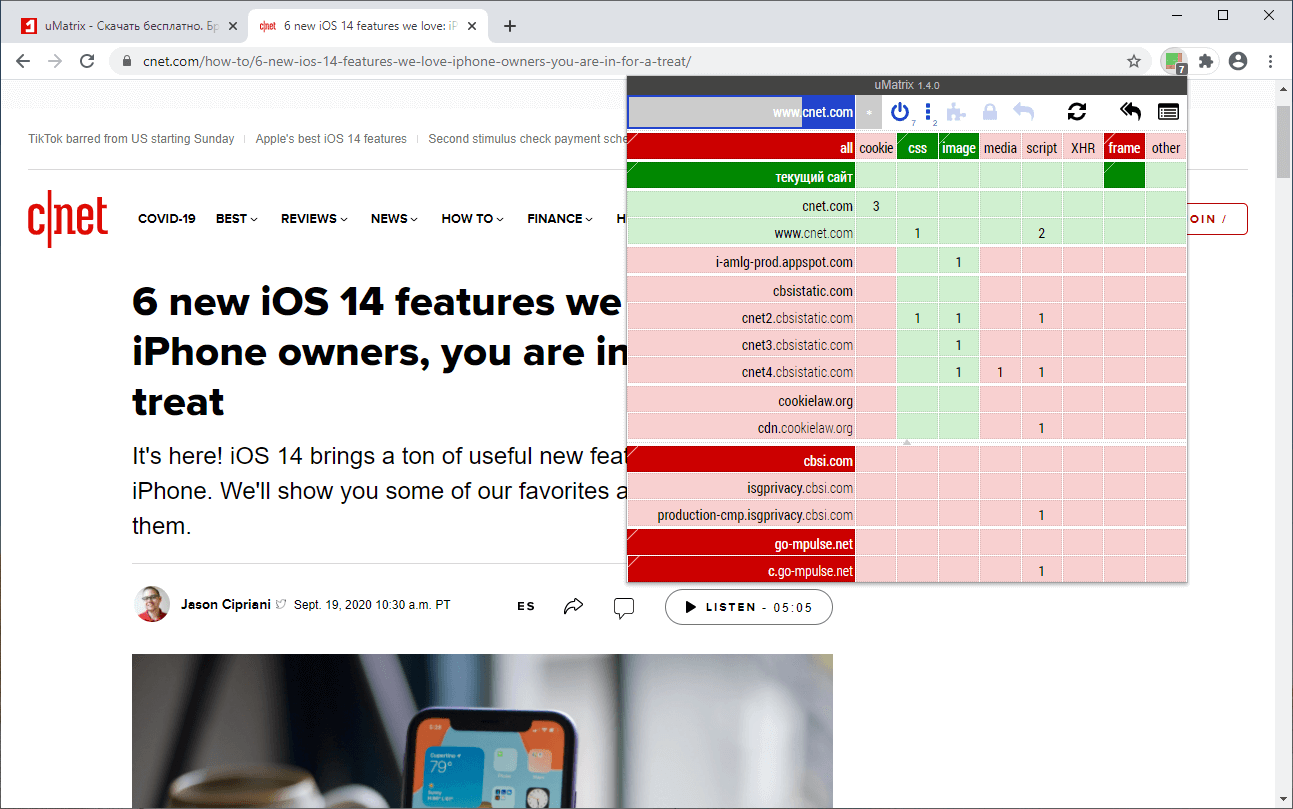Screen dimensions: 1293x809
Task: Click the script cell showing 2 for www.cnet.com
Action: click(1042, 233)
